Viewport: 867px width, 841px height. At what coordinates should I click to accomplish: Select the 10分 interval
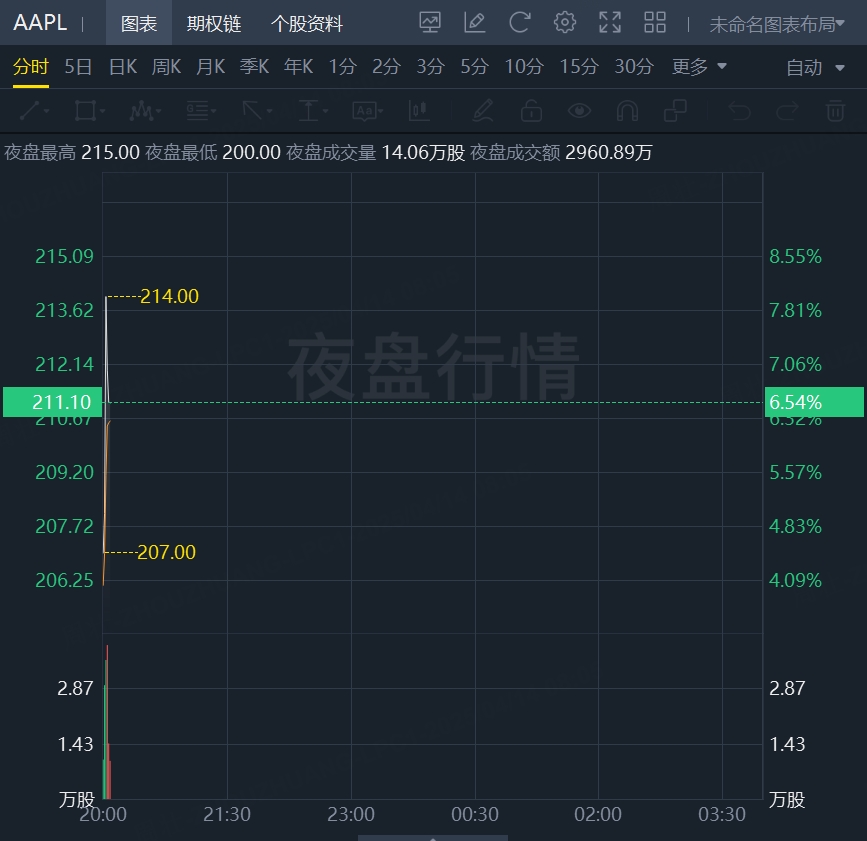click(x=524, y=67)
